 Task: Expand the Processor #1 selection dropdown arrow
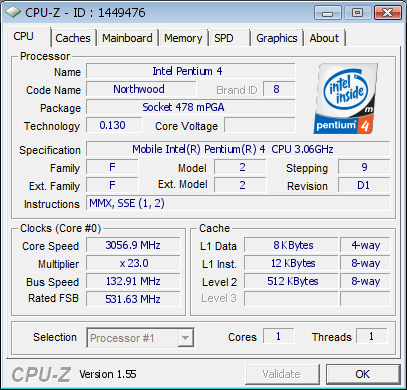click(185, 338)
